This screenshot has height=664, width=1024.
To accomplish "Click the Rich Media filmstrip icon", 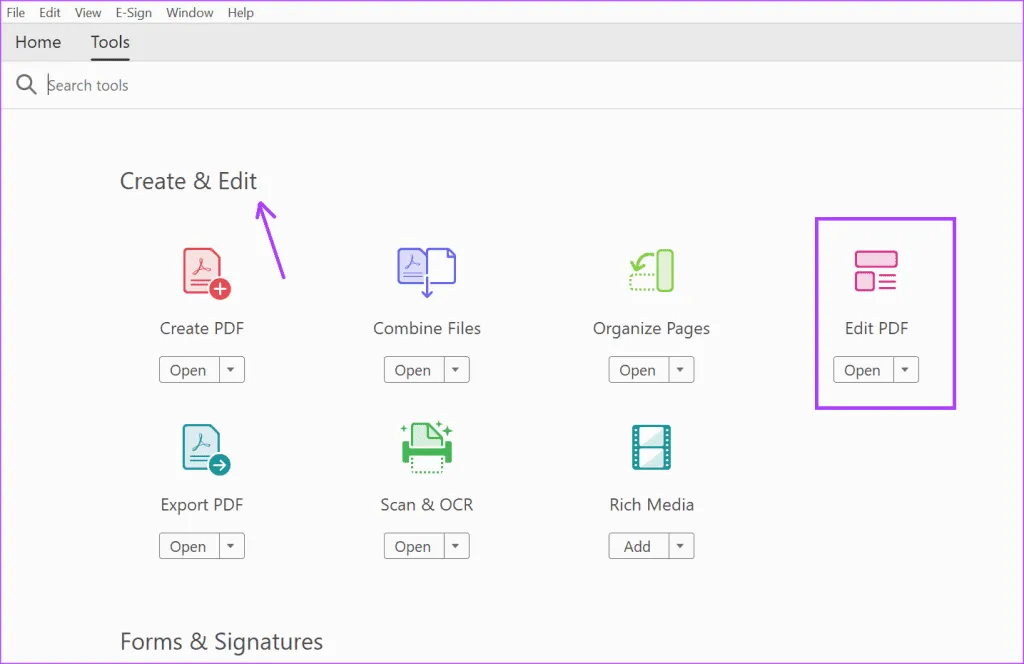I will coord(652,447).
